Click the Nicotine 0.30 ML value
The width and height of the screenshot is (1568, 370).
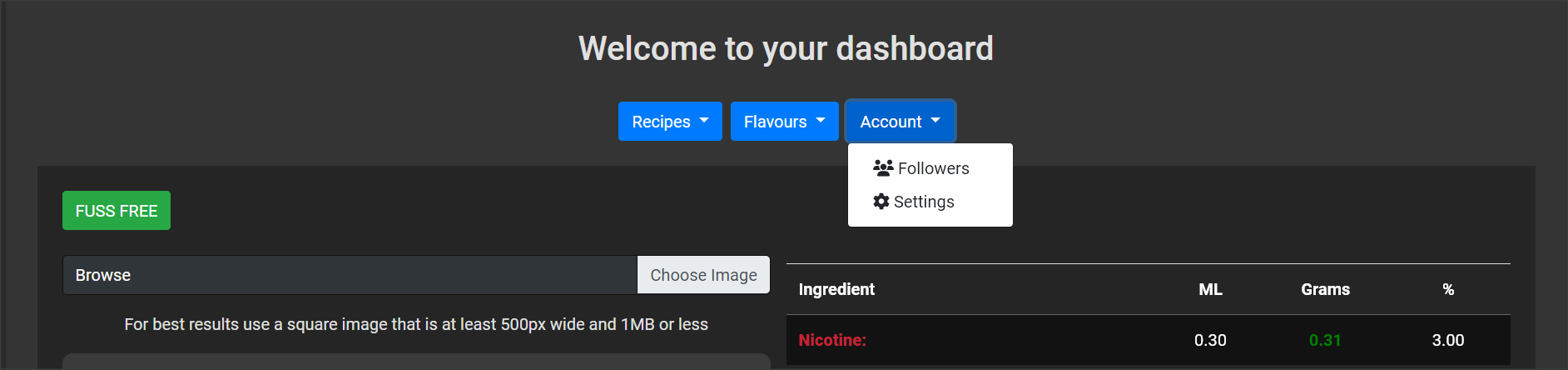(x=1210, y=340)
